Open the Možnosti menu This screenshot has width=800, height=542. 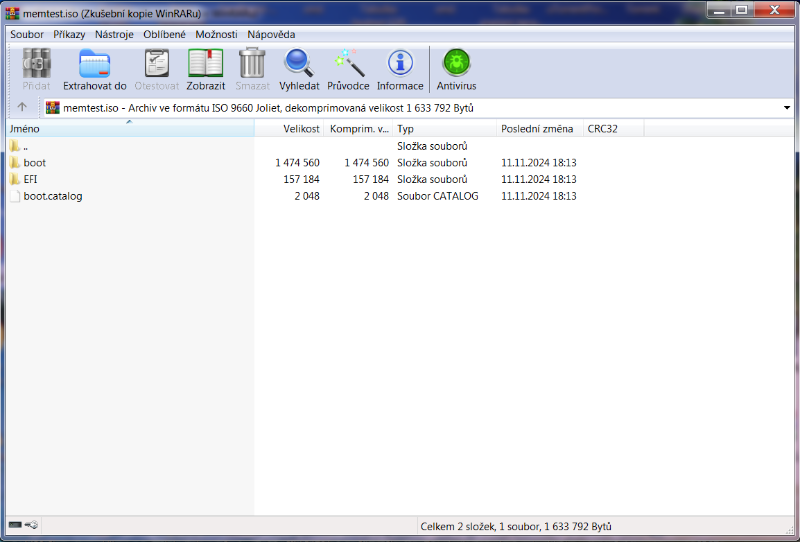[216, 34]
